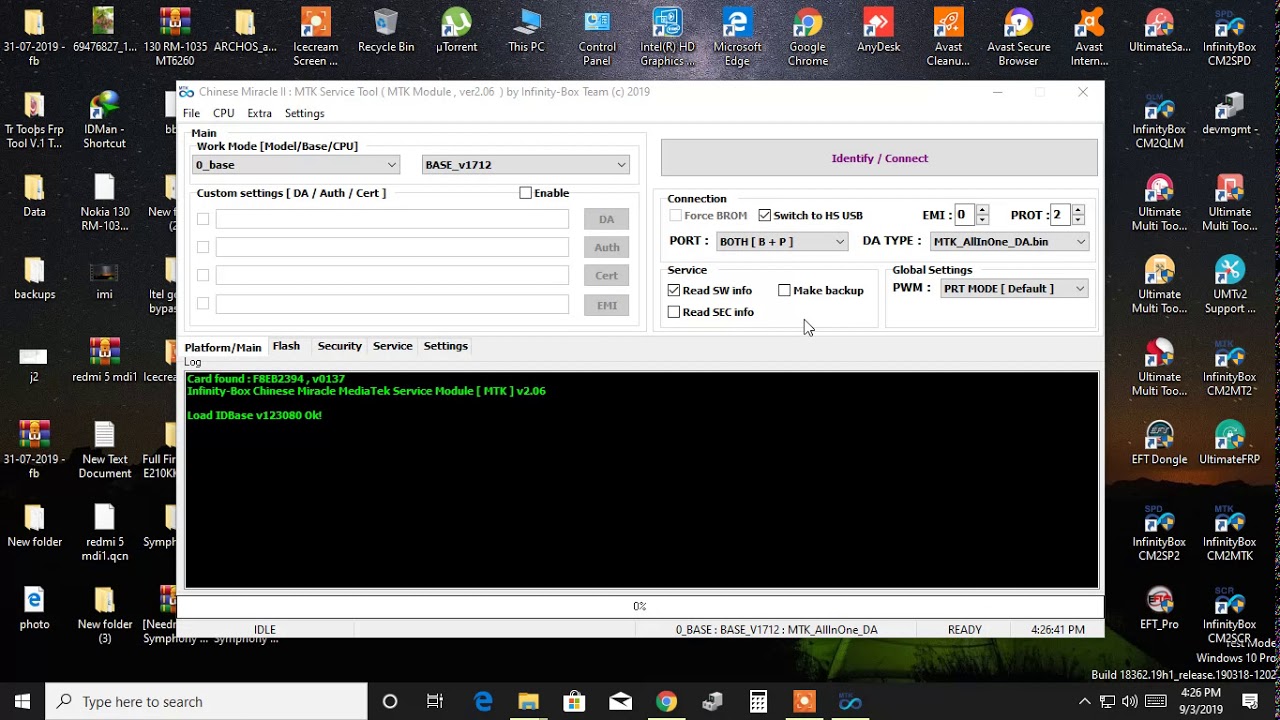Open the File menu
1280x720 pixels.
191,113
